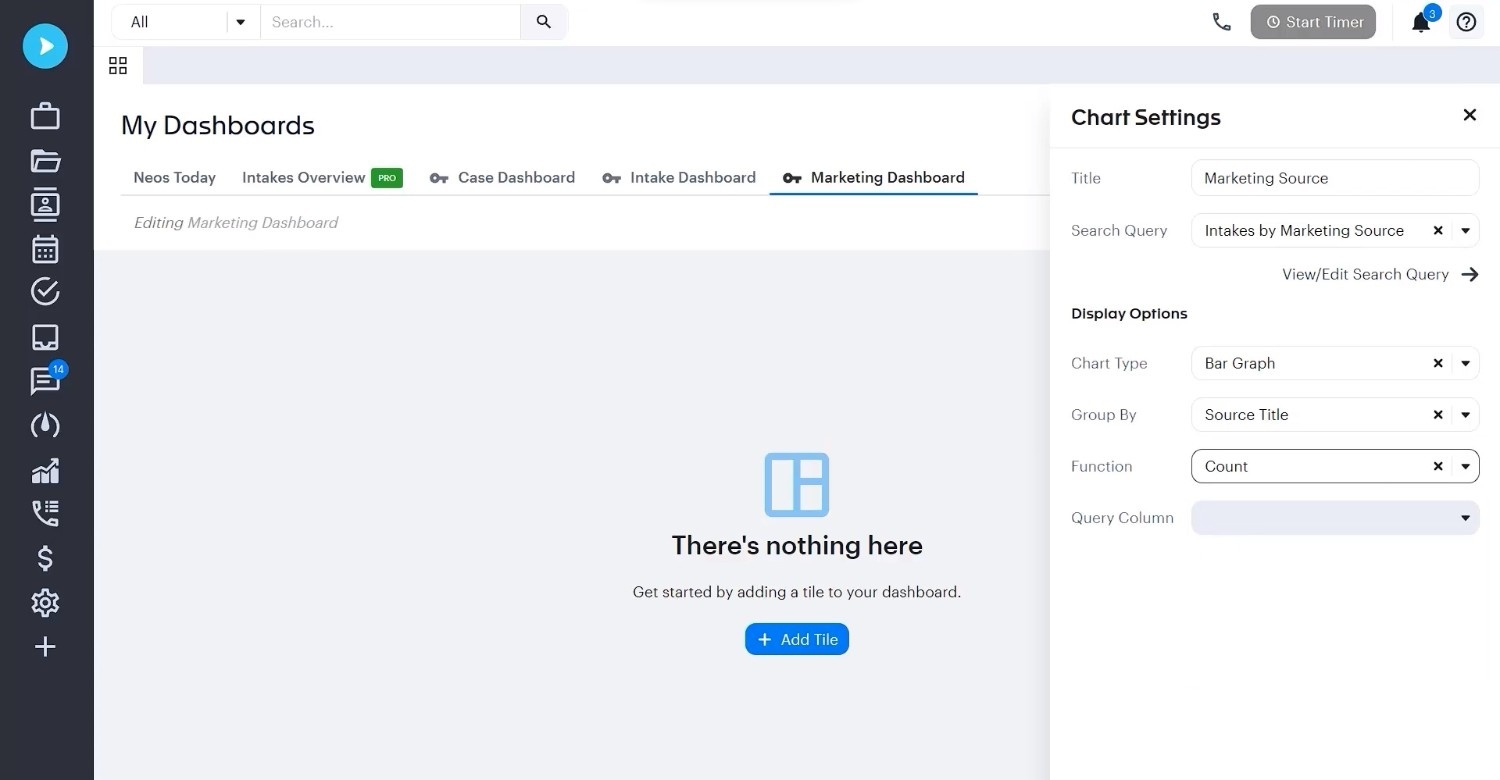Open the notifications bell with 3 alerts
1500x780 pixels.
1421,22
